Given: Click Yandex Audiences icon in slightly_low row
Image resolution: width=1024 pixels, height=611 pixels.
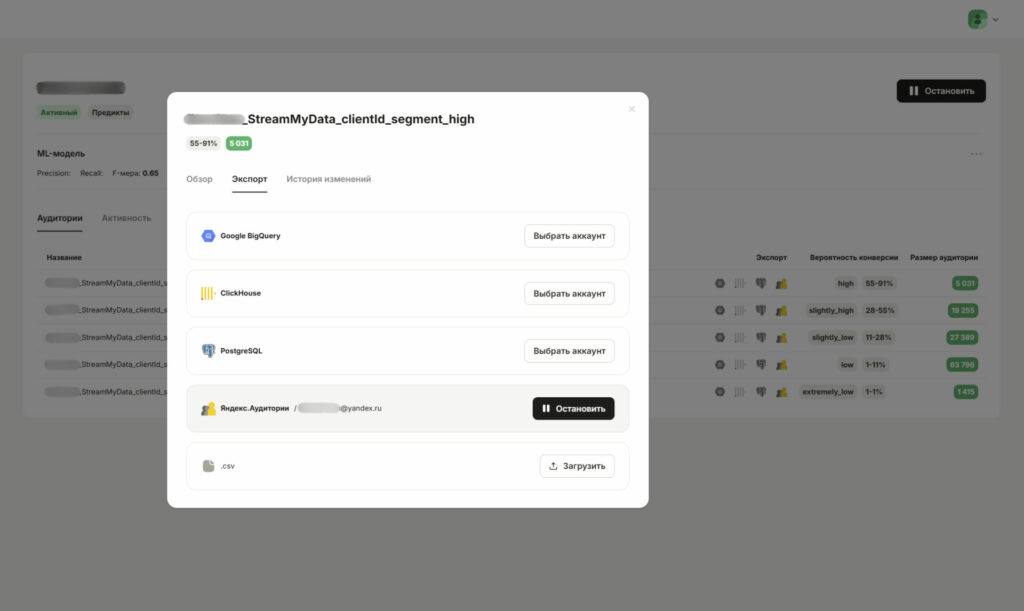Looking at the screenshot, I should point(781,337).
